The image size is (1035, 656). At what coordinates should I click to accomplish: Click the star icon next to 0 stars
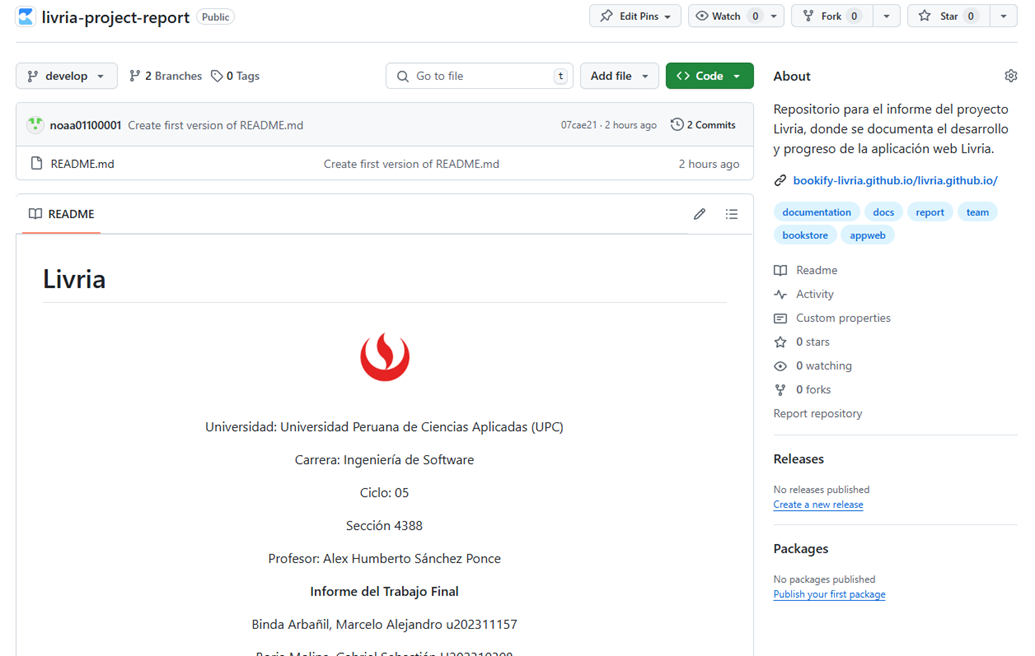pos(780,342)
